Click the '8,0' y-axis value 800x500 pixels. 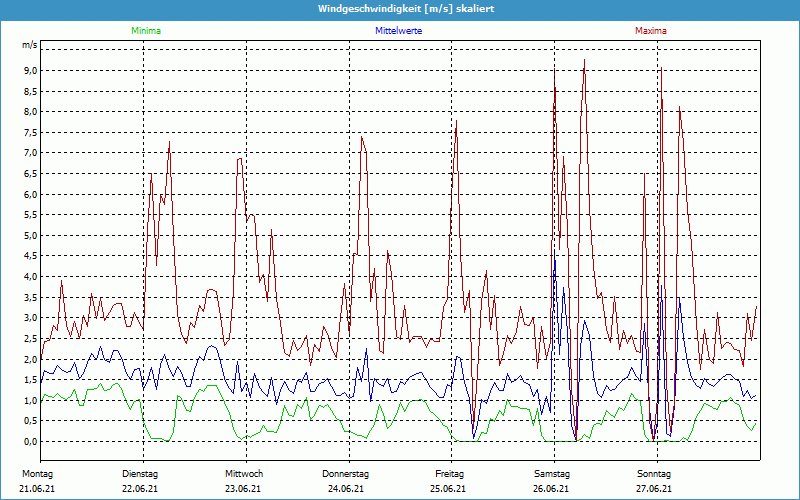coord(31,112)
